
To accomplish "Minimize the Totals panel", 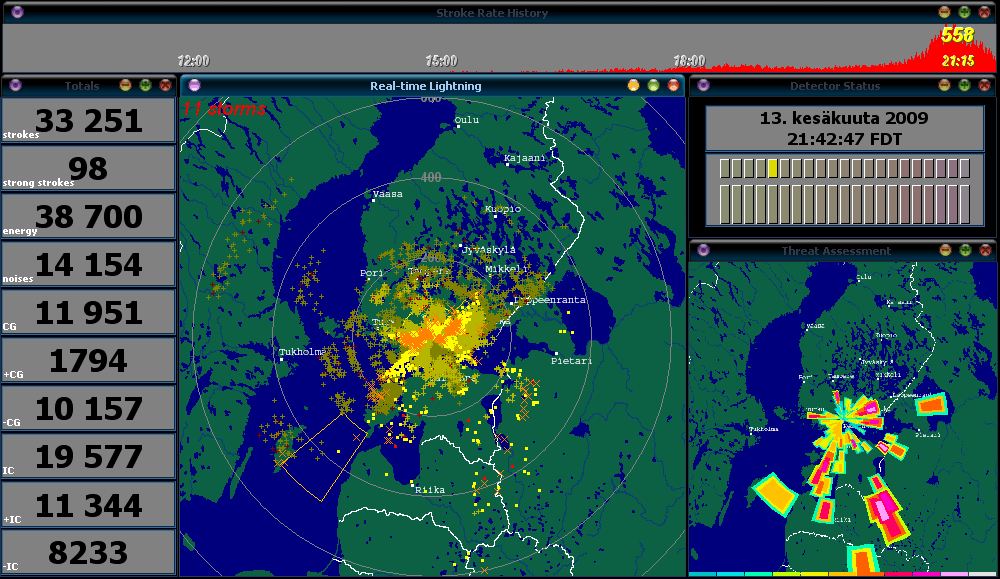I will 126,85.
